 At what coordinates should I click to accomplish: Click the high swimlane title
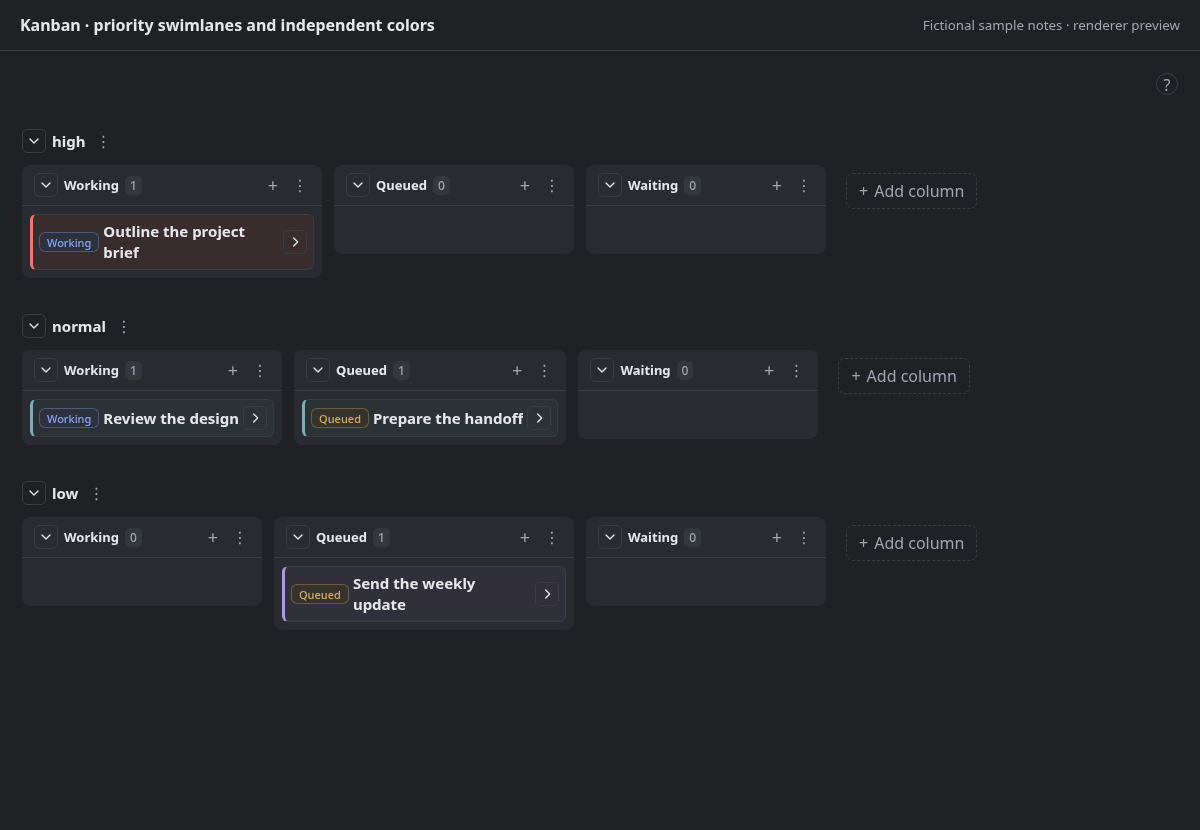point(69,142)
